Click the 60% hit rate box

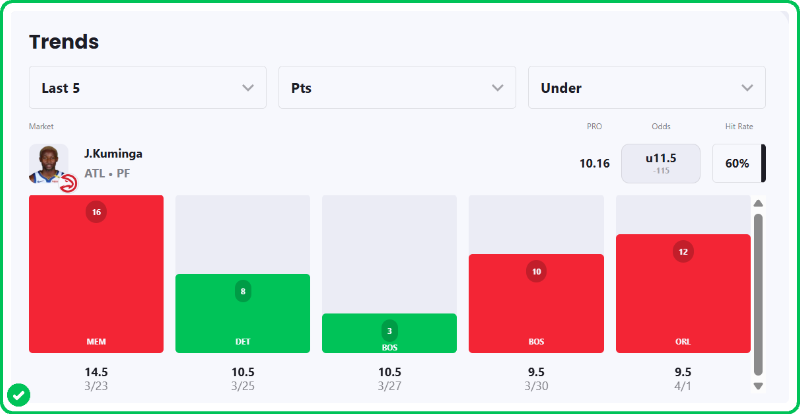pos(737,163)
